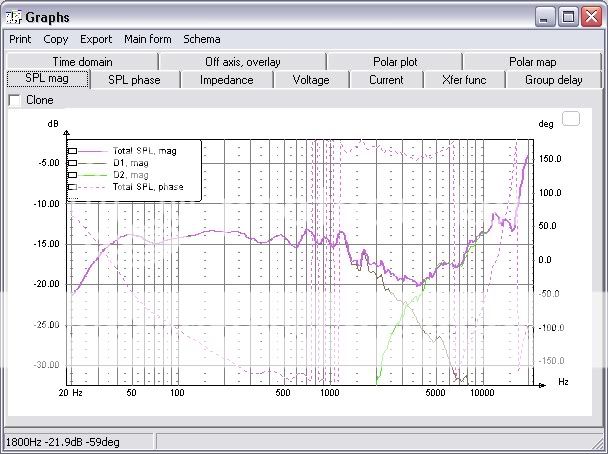This screenshot has width=608, height=454.
Task: Maximize the Graphs window
Action: pos(568,16)
